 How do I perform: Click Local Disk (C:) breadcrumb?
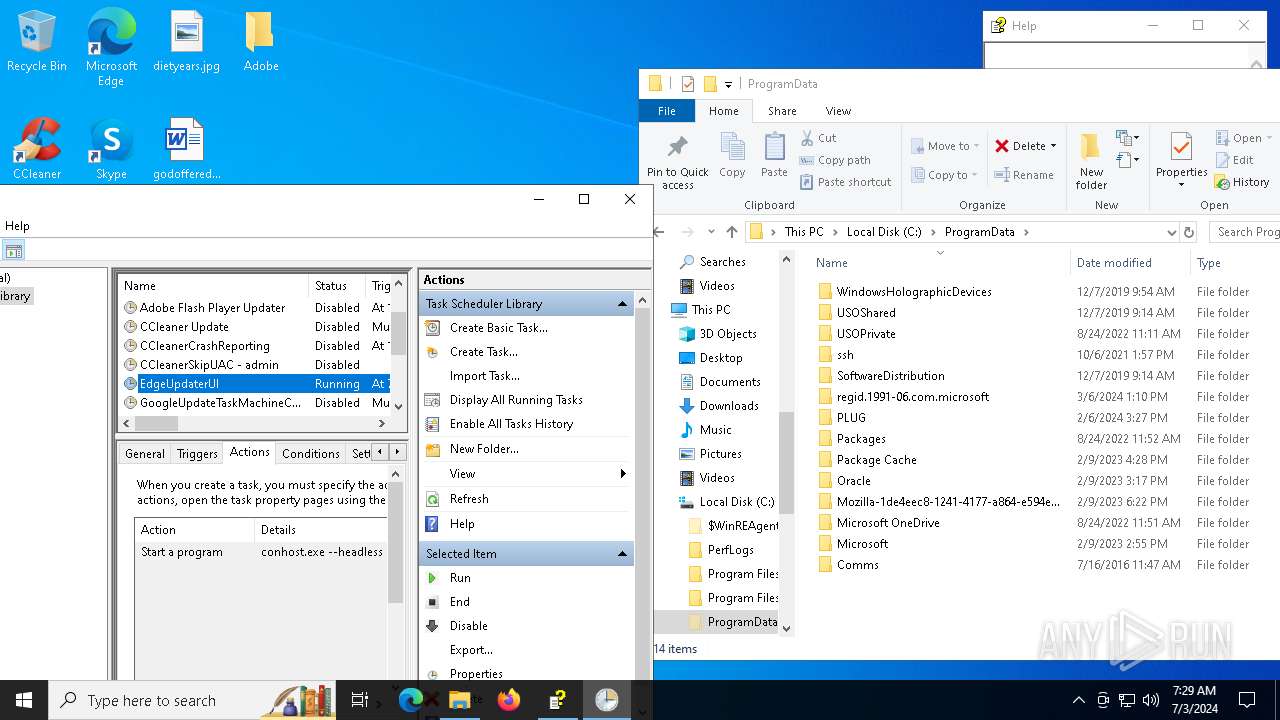884,232
